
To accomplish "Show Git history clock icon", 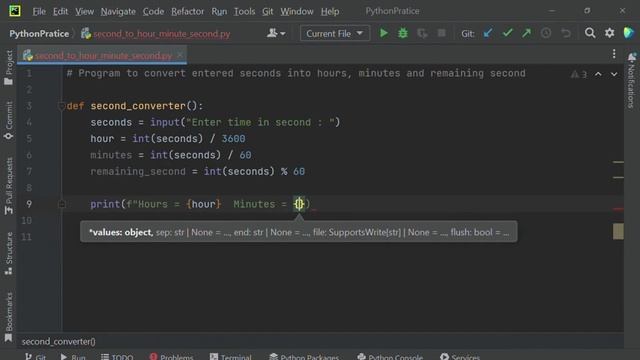I will (x=546, y=33).
